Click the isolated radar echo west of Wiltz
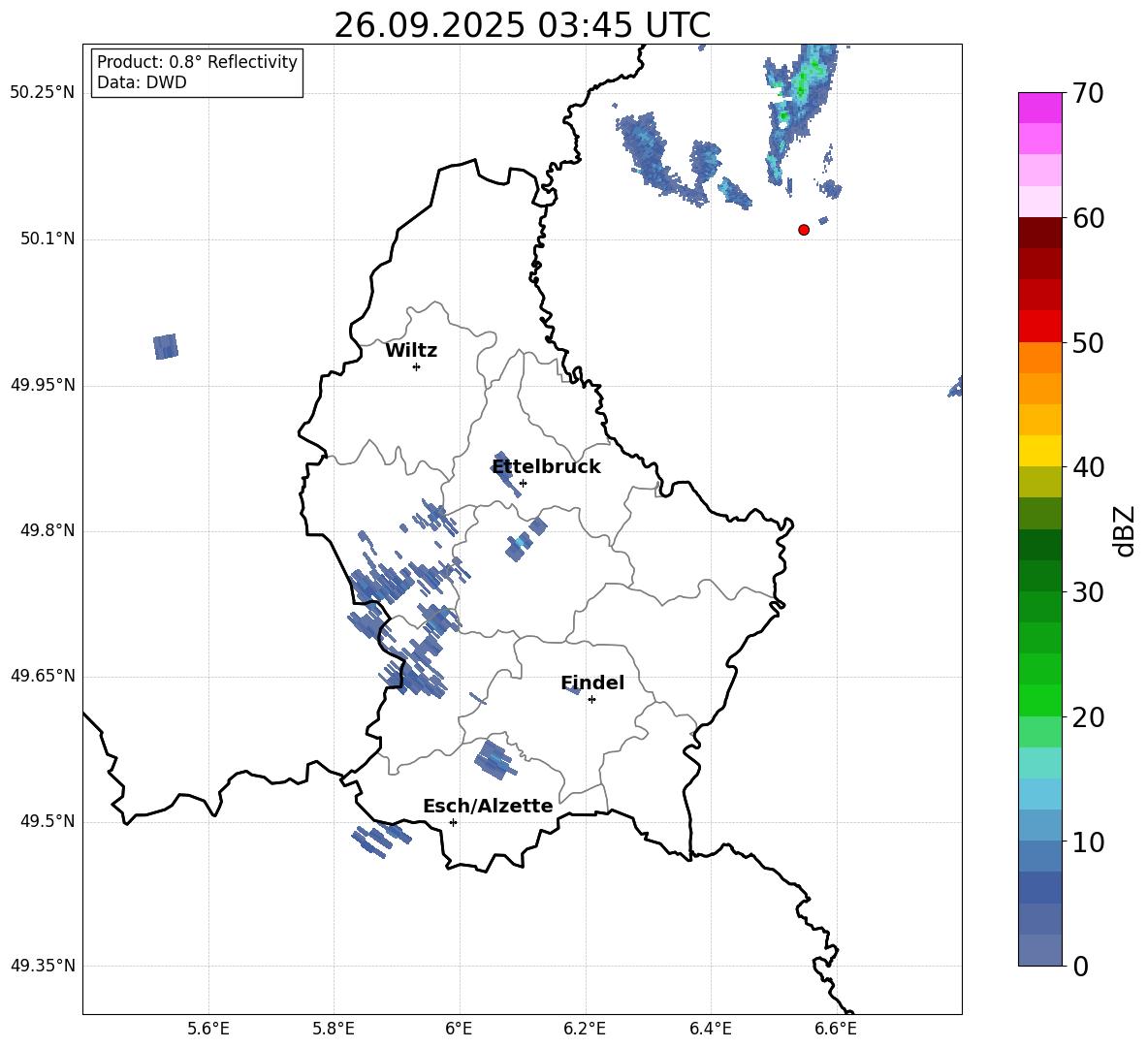The image size is (1148, 1048). [166, 346]
